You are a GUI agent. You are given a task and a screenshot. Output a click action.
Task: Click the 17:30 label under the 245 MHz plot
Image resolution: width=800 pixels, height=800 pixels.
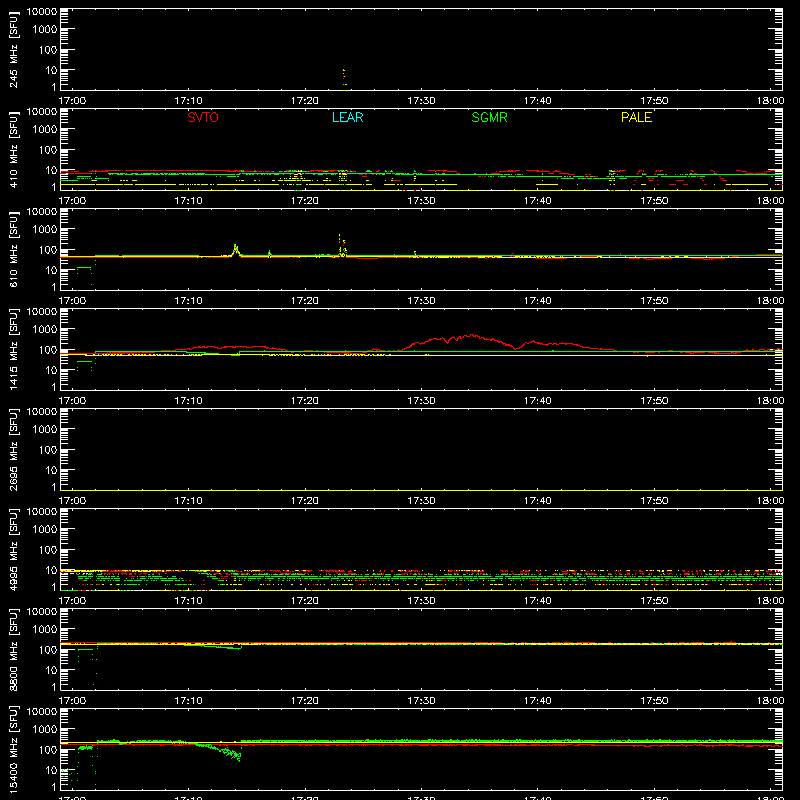click(421, 101)
